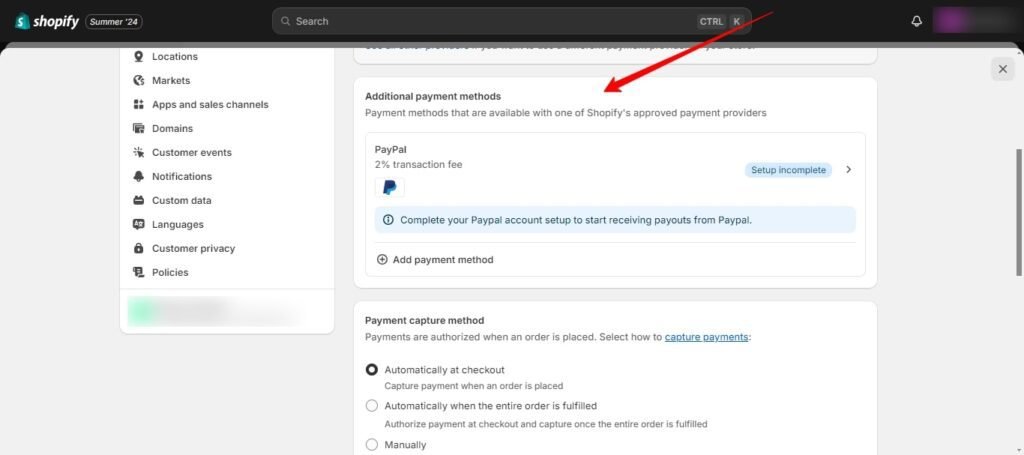This screenshot has height=455, width=1024.
Task: Click the Complete your Paypal account setup banner
Action: 615,220
